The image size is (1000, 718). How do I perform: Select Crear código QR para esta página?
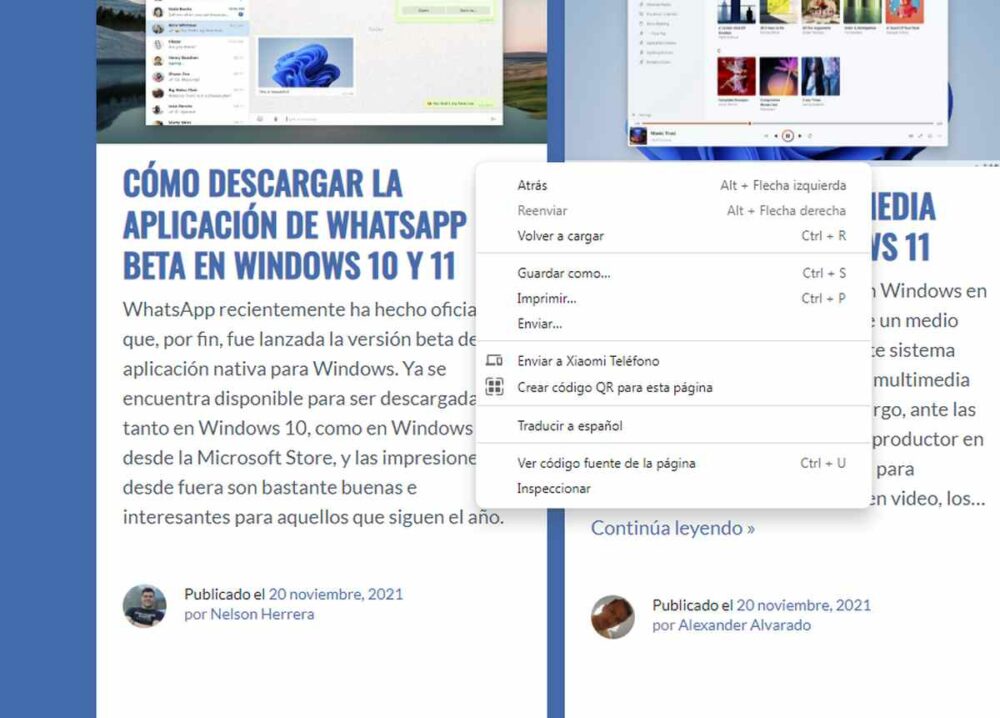pyautogui.click(x=673, y=387)
